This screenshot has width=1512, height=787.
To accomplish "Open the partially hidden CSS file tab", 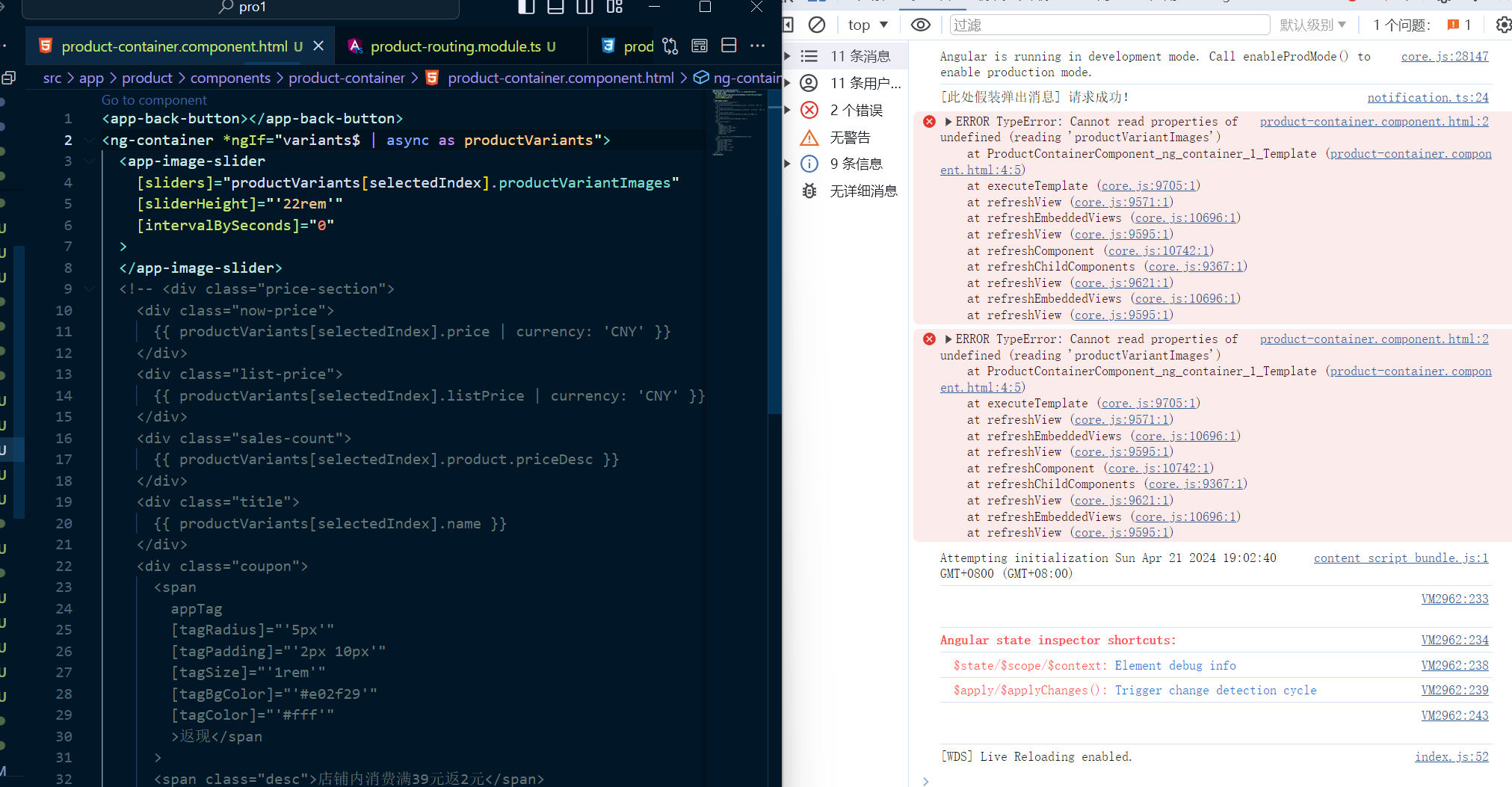I will pos(628,46).
